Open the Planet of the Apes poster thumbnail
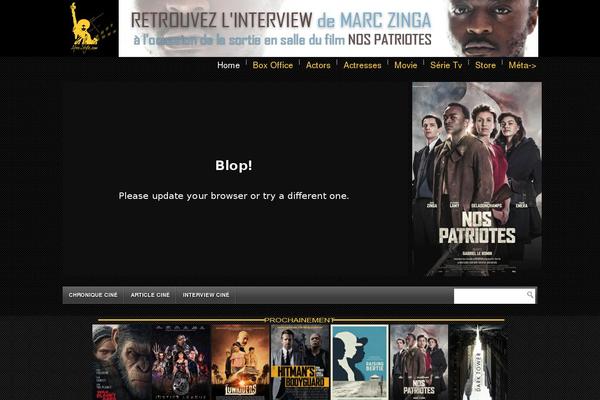This screenshot has width=600, height=400. tap(122, 362)
